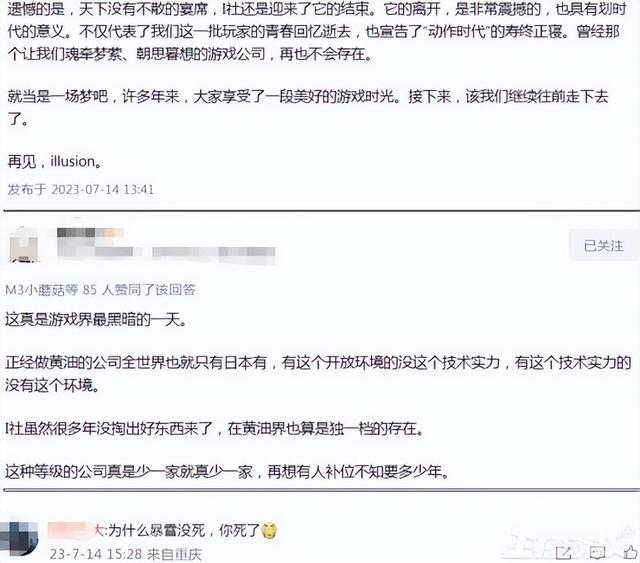Click the blurred author bio line

pos(166,252)
